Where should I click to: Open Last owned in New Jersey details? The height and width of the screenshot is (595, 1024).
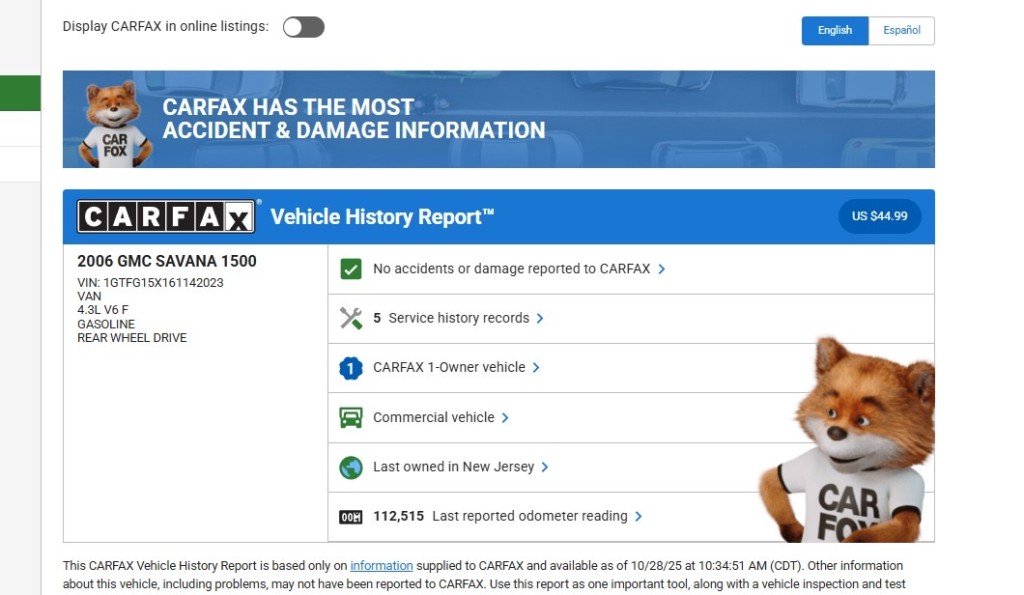pyautogui.click(x=453, y=467)
